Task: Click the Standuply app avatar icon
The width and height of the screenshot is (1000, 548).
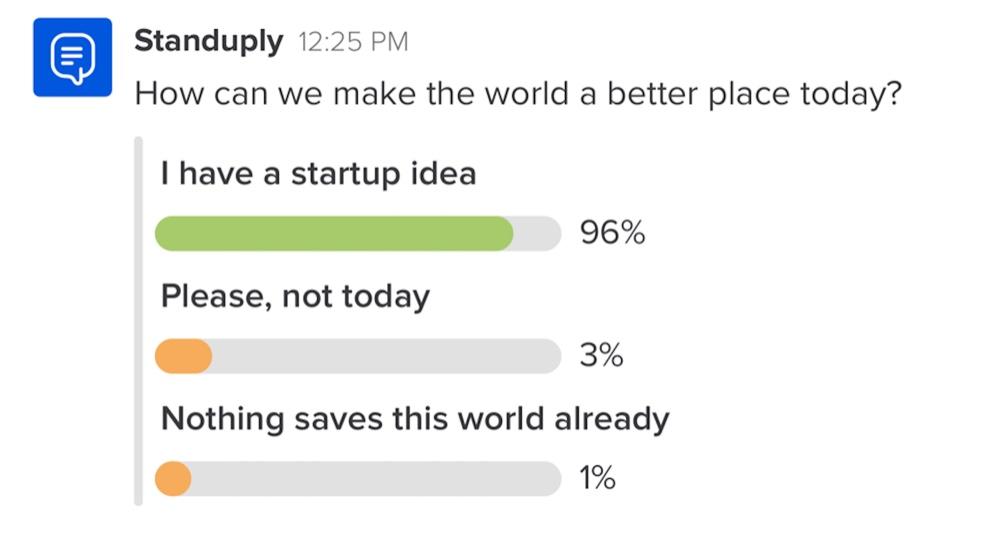Action: [73, 57]
